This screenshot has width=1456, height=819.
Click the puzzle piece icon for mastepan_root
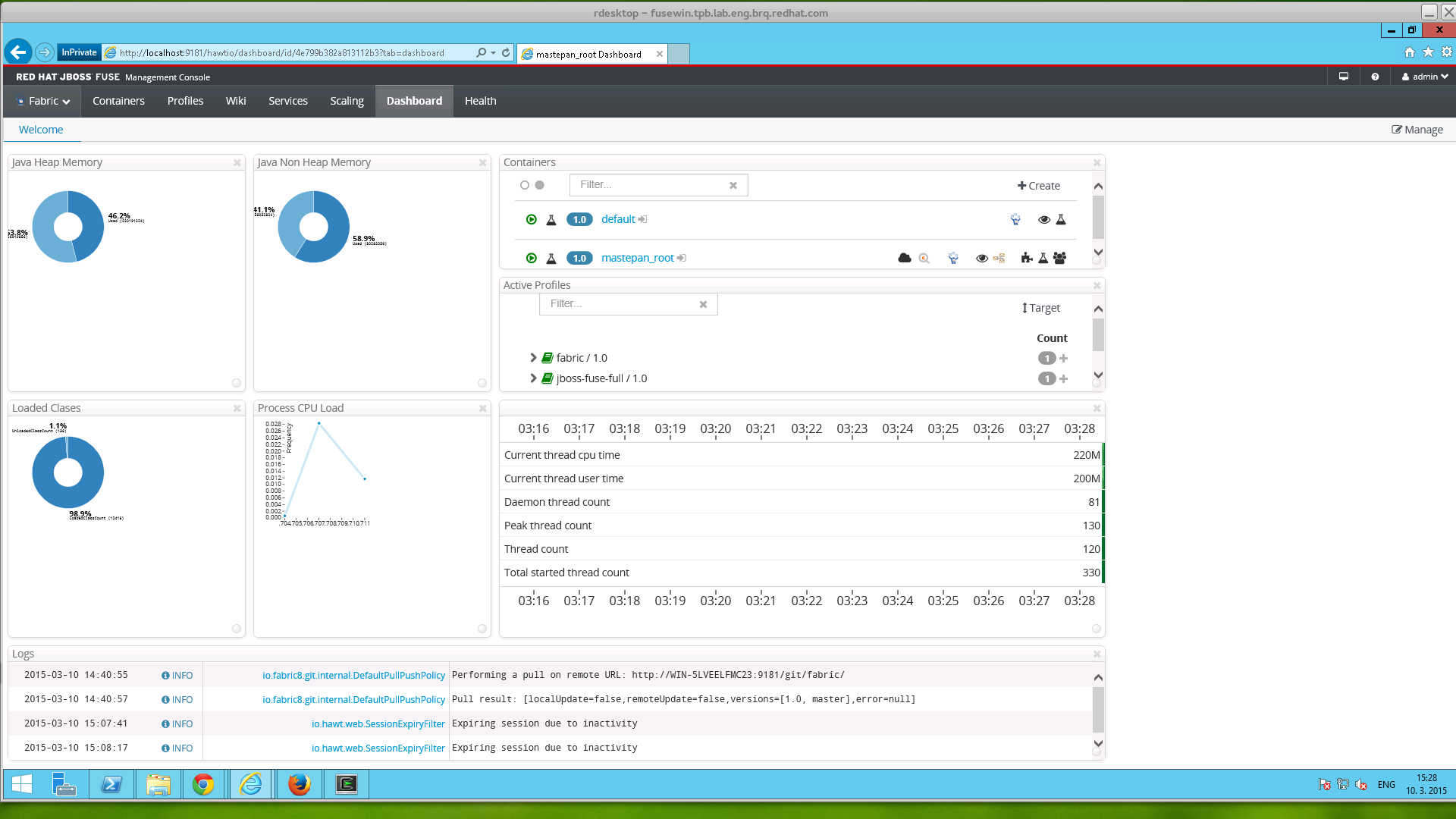click(x=1026, y=258)
